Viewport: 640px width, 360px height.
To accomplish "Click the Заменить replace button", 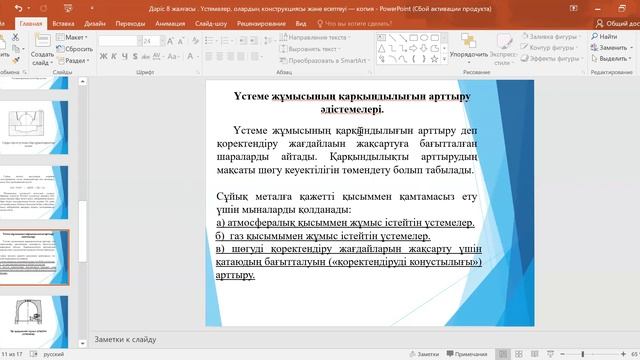I will pos(611,47).
